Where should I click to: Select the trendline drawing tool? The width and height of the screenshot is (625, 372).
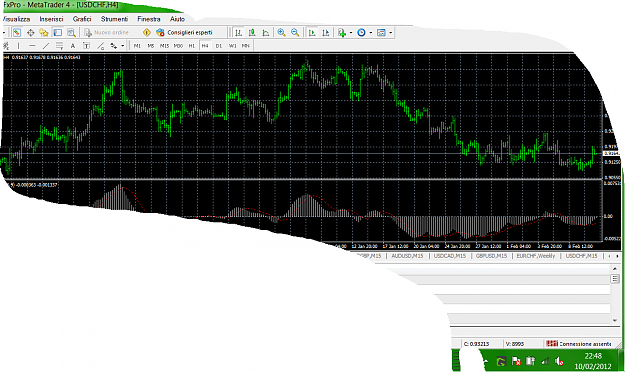tap(46, 46)
